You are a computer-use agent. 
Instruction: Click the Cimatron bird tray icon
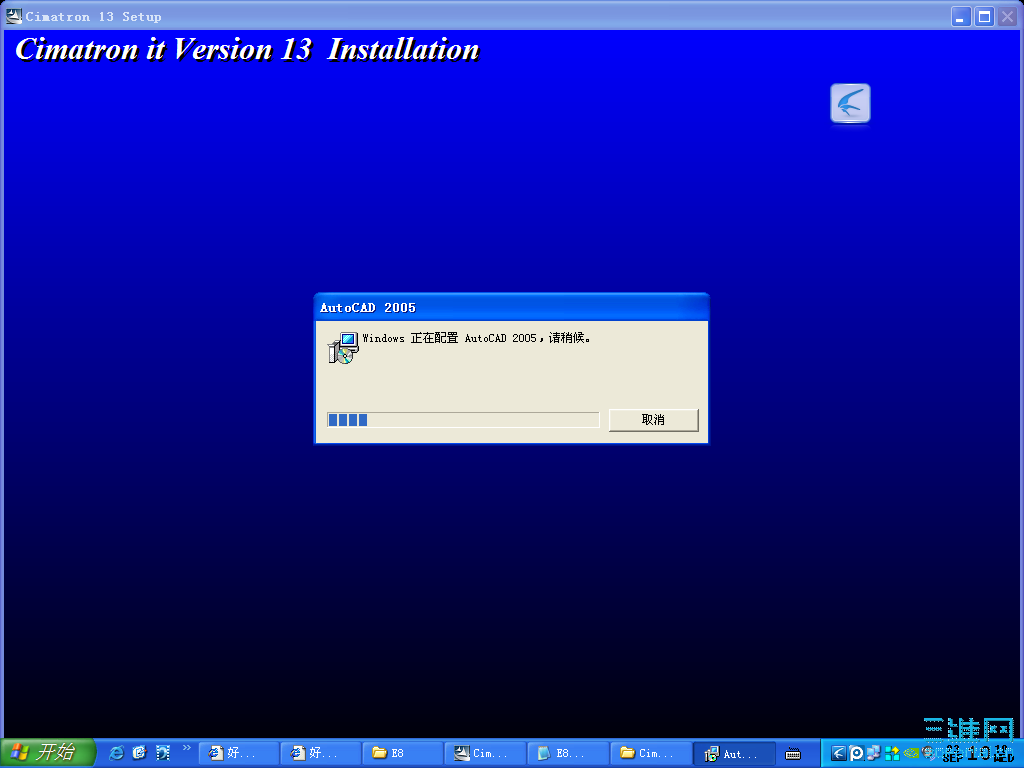pos(839,754)
